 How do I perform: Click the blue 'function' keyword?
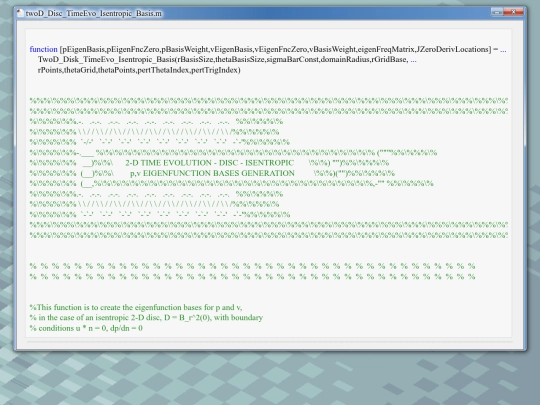43,49
